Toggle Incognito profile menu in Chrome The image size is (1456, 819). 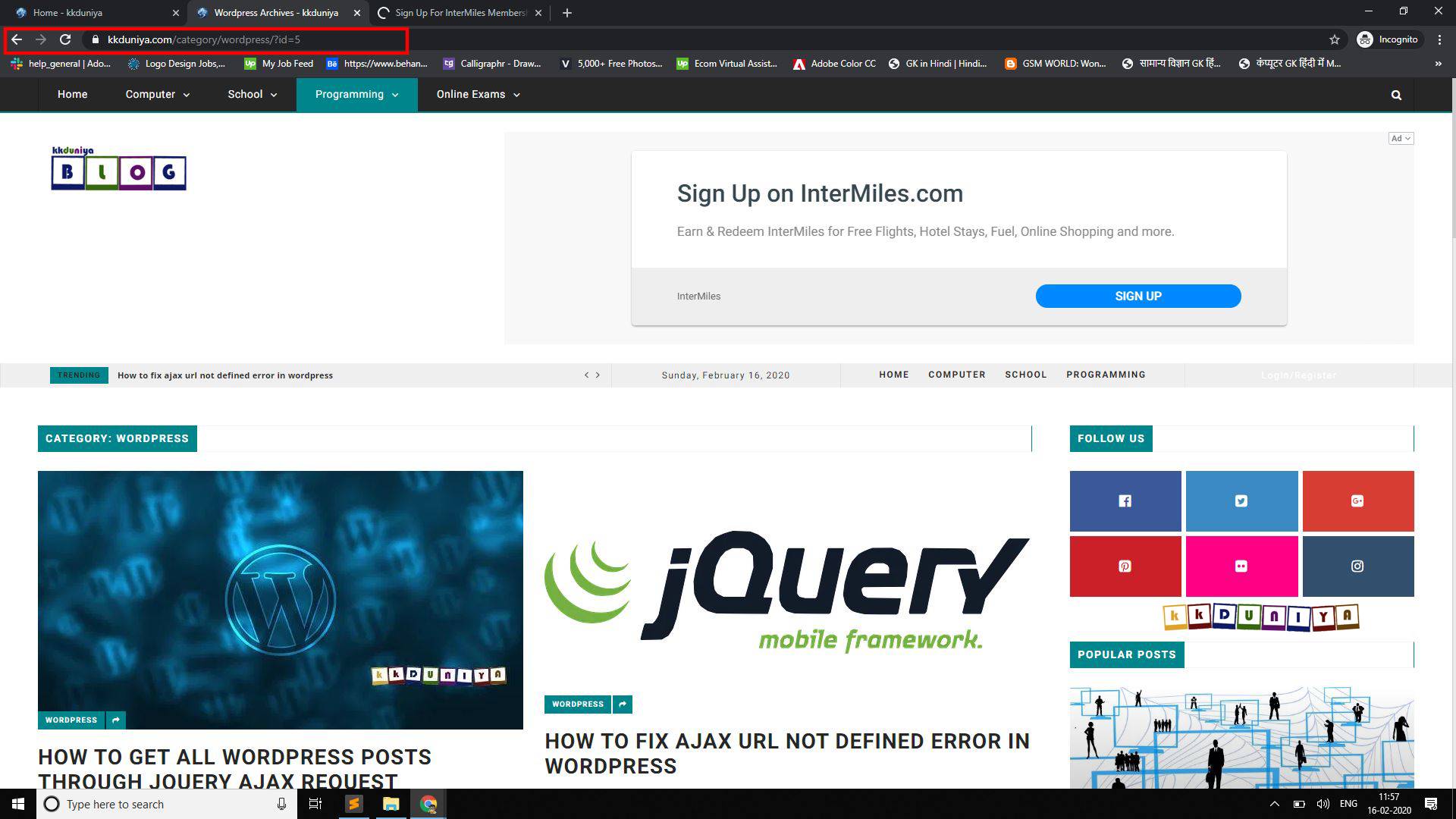(1389, 39)
